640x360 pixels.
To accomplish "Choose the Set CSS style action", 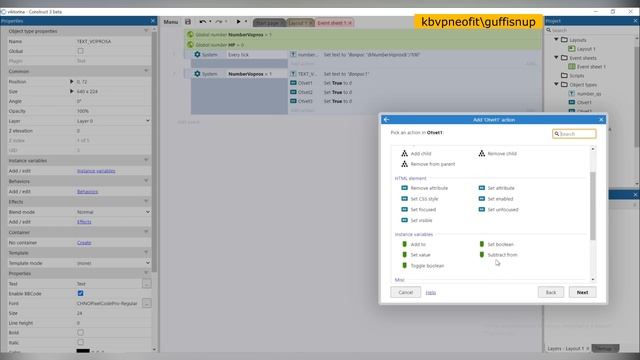I will click(x=420, y=199).
